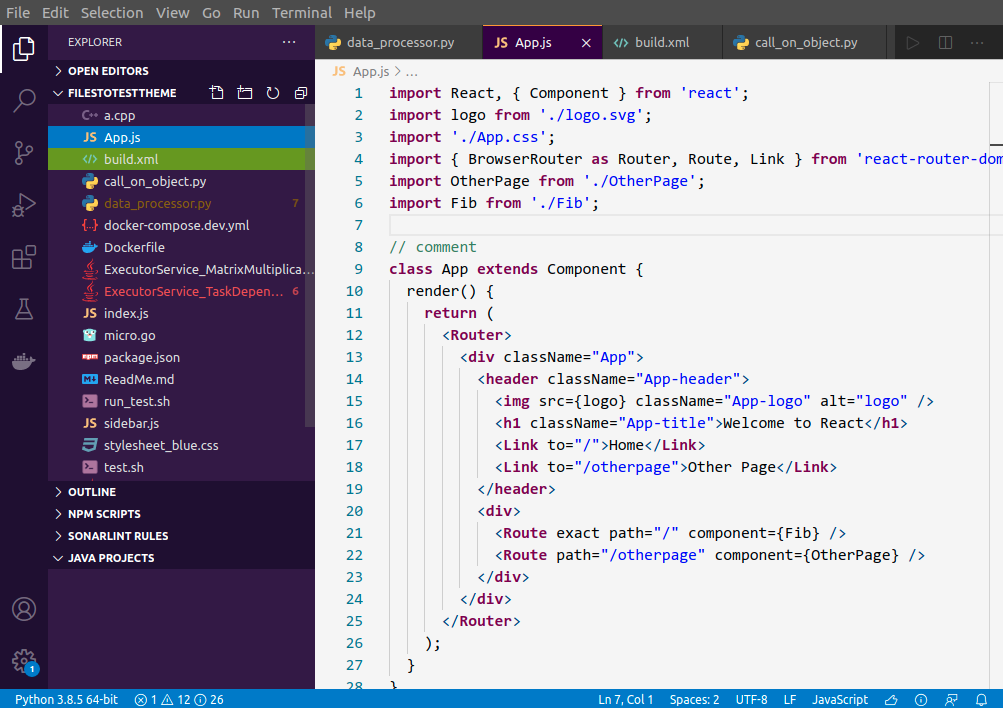This screenshot has height=708, width=1003.
Task: Switch to the build.xml tab
Action: coord(662,43)
